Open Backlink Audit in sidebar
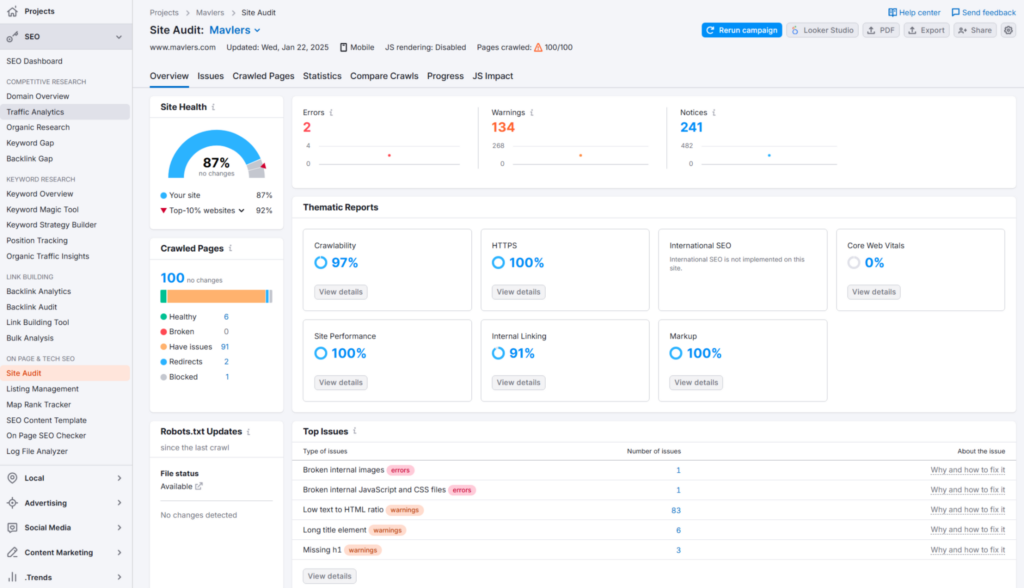Image resolution: width=1024 pixels, height=588 pixels. click(x=31, y=307)
